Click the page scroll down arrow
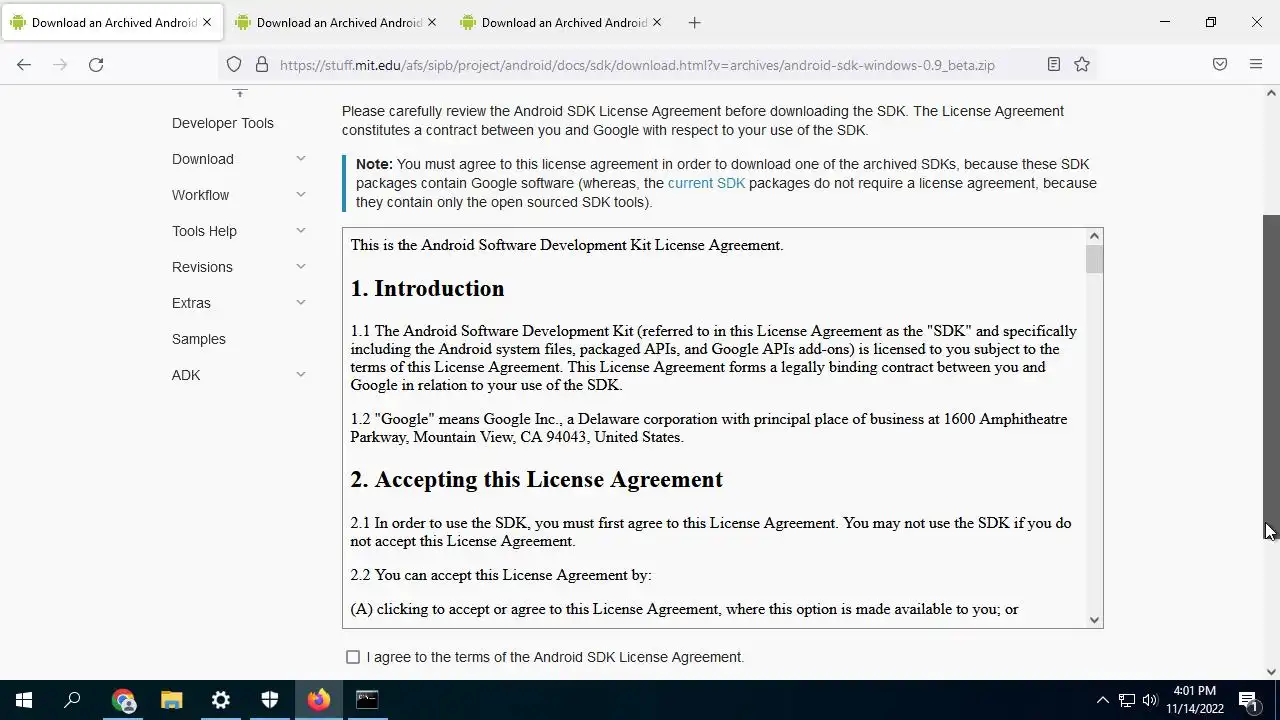Viewport: 1280px width, 720px height. pos(1271,672)
